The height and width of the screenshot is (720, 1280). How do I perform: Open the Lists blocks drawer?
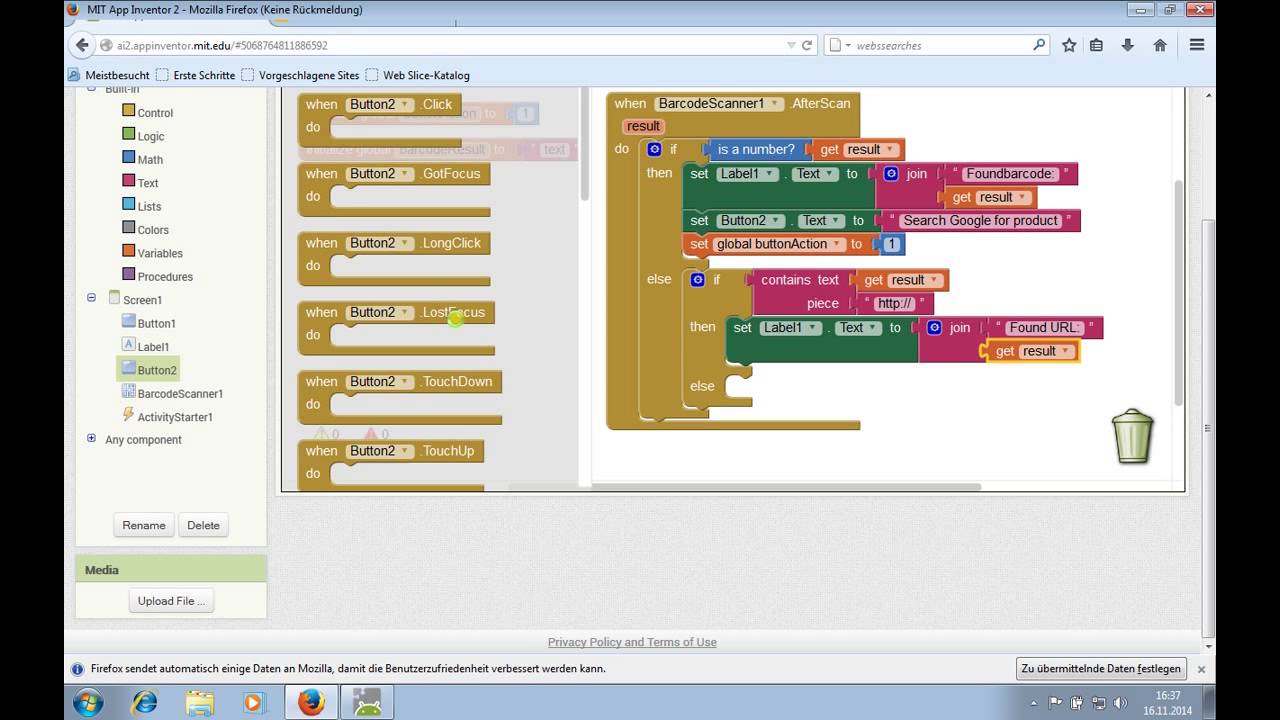pyautogui.click(x=141, y=206)
